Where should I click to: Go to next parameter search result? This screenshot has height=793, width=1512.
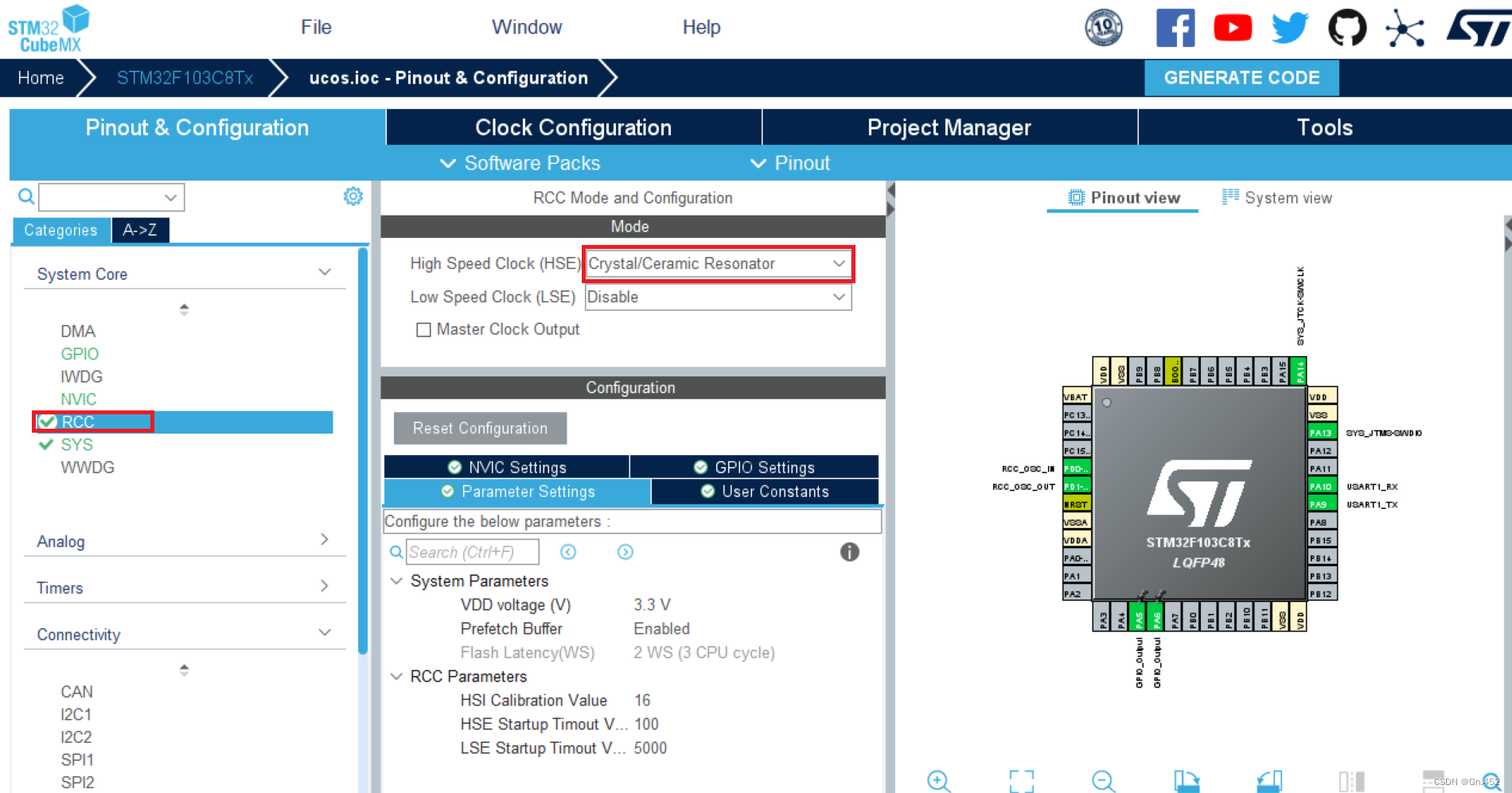625,552
